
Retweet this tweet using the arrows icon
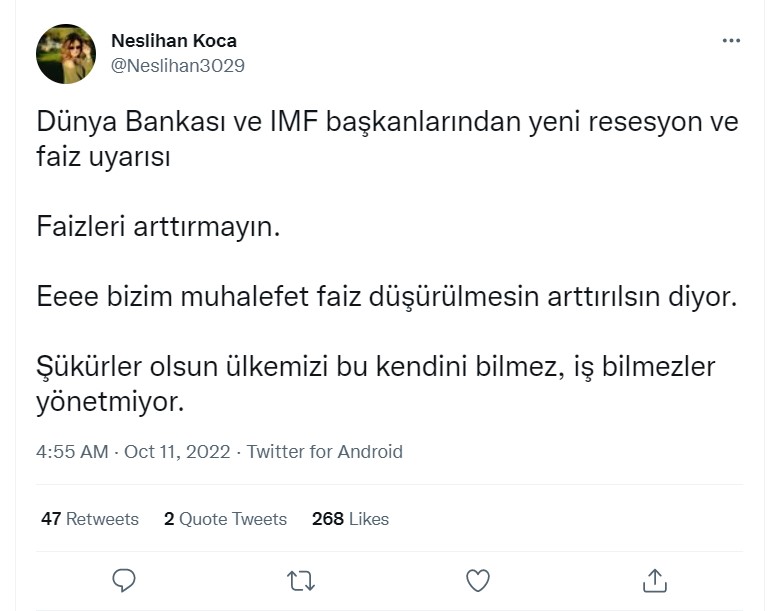click(x=299, y=579)
